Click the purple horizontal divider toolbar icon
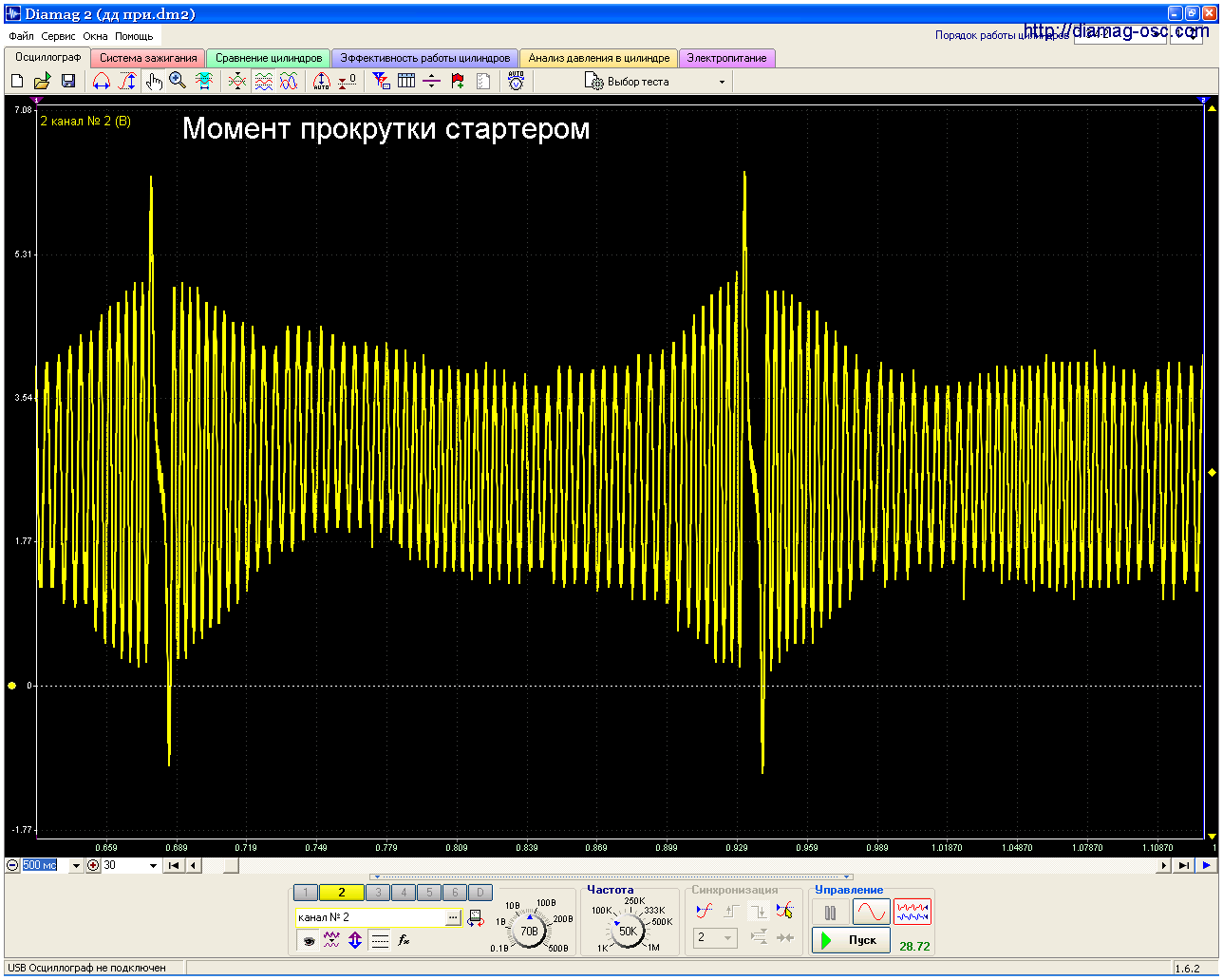This screenshot has width=1223, height=980. pyautogui.click(x=432, y=82)
